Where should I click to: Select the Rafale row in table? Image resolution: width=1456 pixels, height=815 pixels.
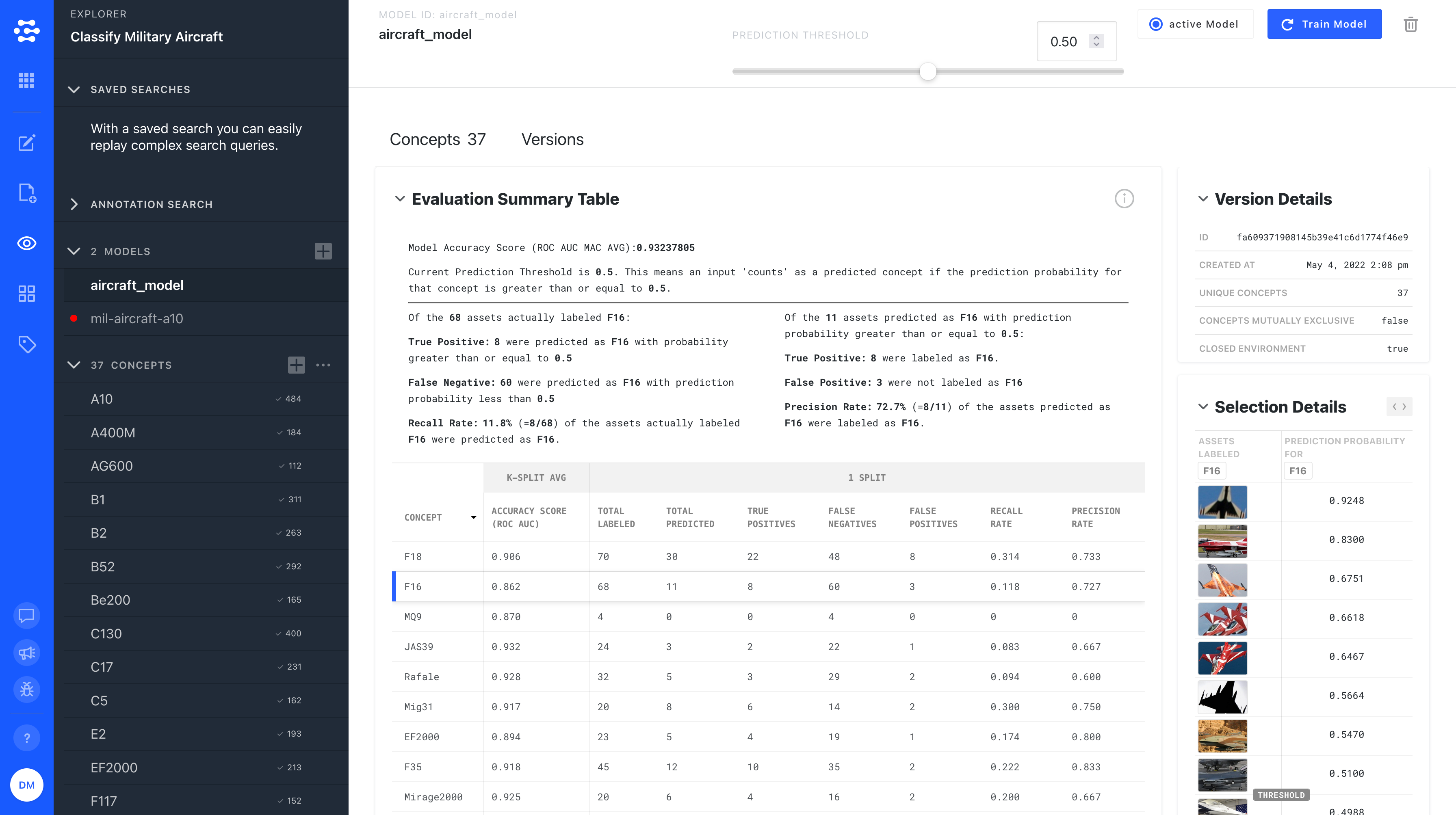click(x=768, y=677)
